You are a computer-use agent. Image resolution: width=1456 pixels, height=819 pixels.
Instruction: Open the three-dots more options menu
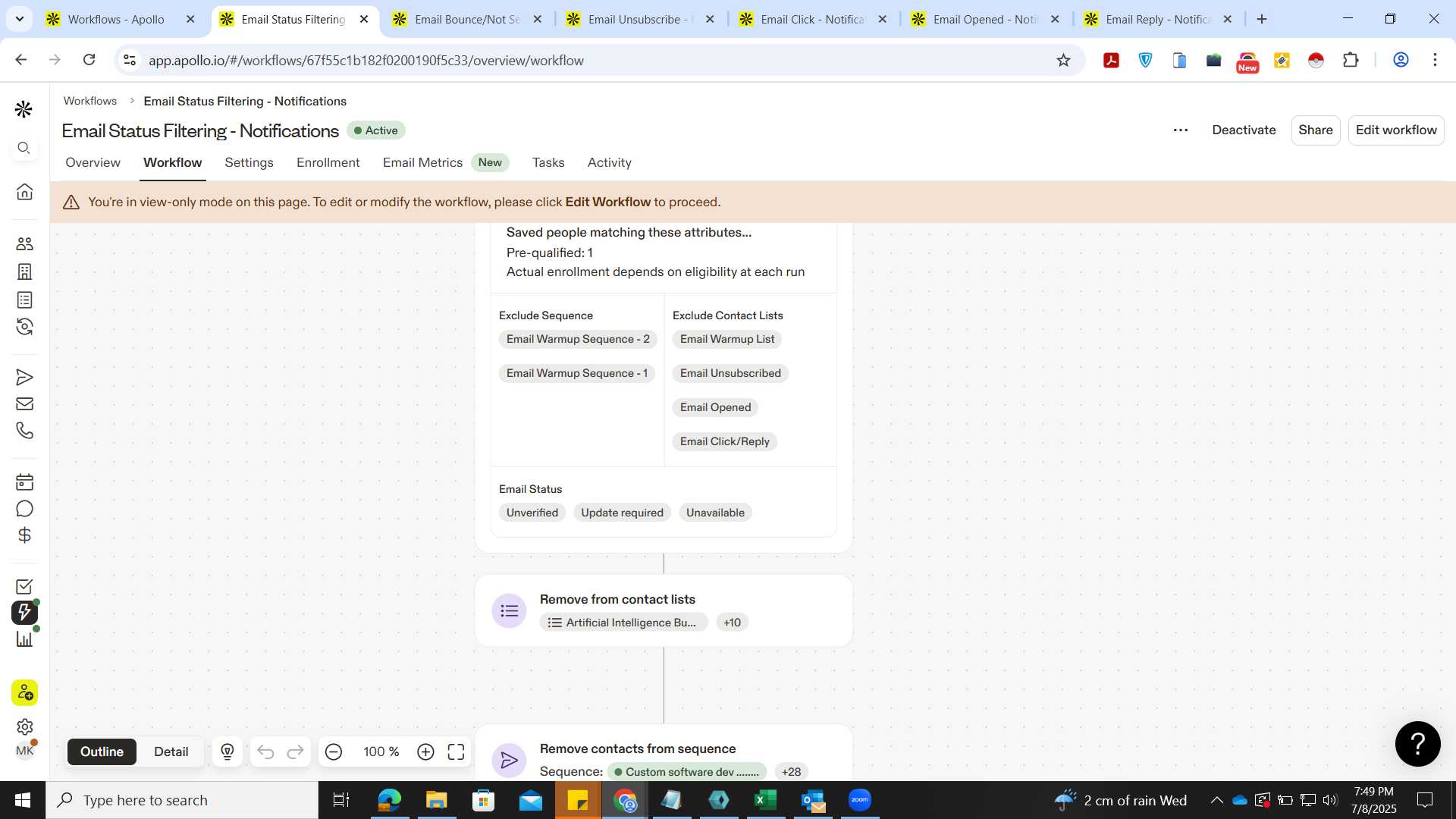1180,130
